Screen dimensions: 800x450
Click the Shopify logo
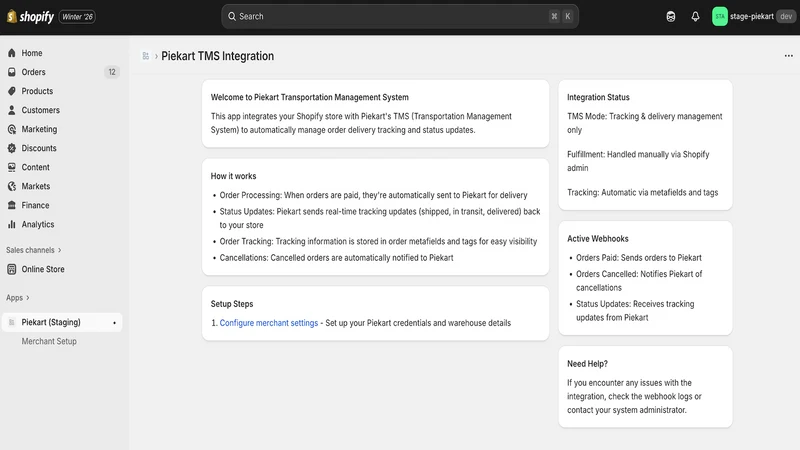(30, 16)
